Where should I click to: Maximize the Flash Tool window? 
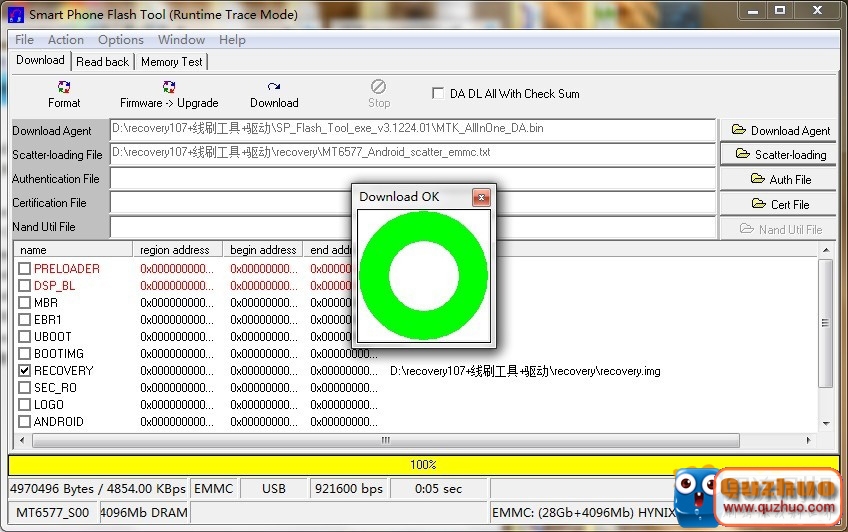point(779,11)
